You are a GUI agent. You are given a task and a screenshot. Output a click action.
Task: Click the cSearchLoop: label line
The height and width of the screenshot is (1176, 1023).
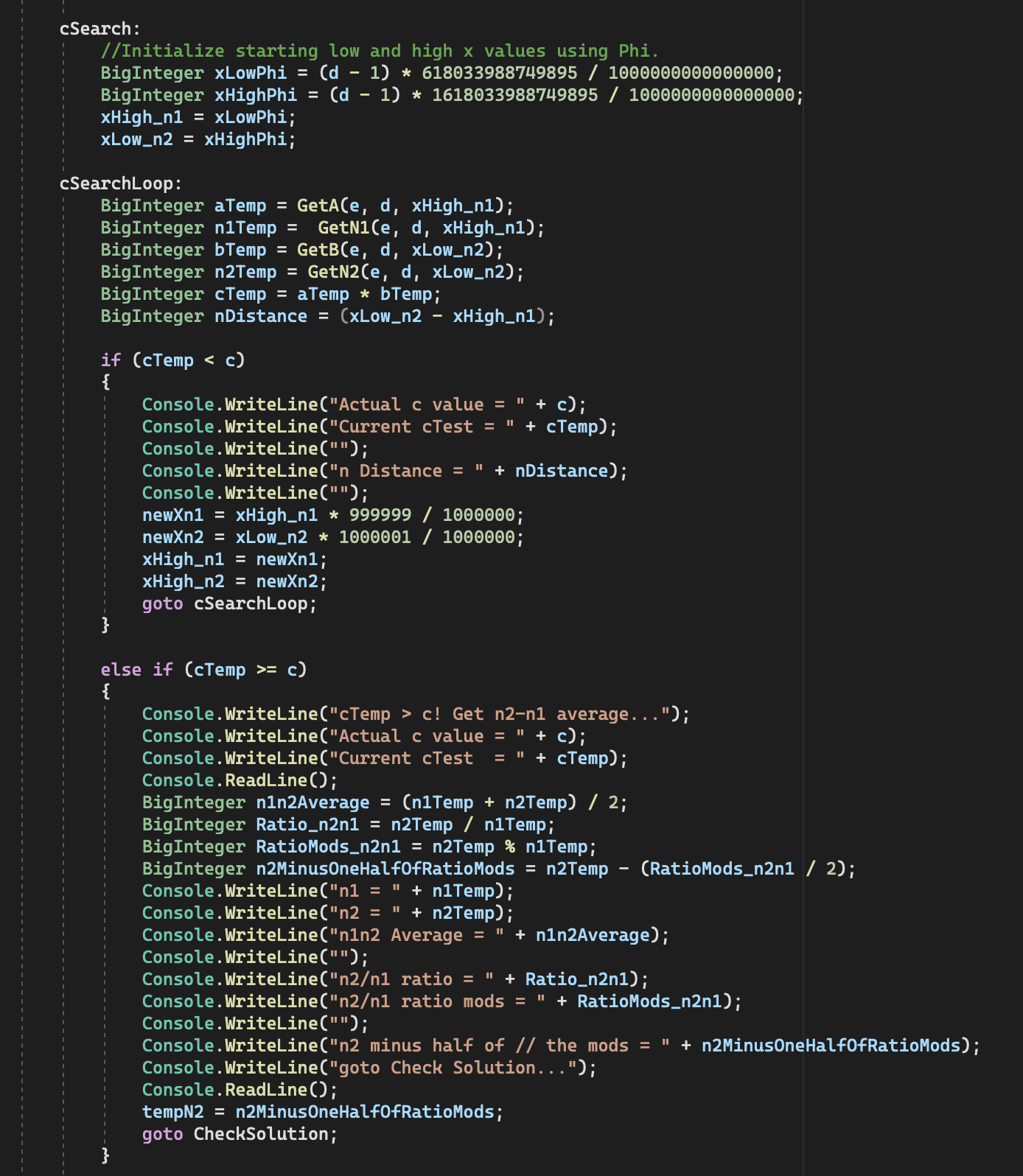coord(121,183)
